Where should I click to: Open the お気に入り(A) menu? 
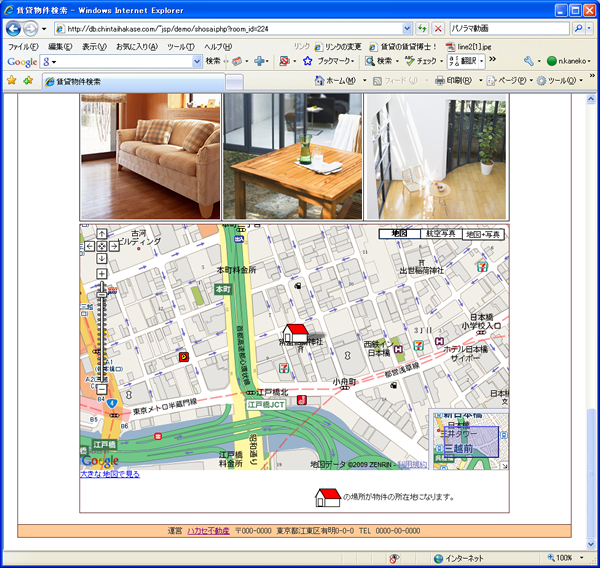(137, 47)
